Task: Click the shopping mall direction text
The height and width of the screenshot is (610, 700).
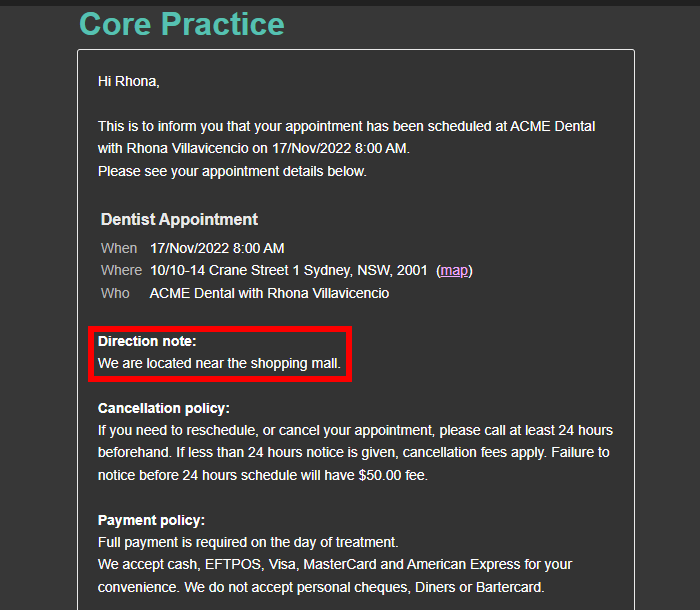Action: coord(219,363)
